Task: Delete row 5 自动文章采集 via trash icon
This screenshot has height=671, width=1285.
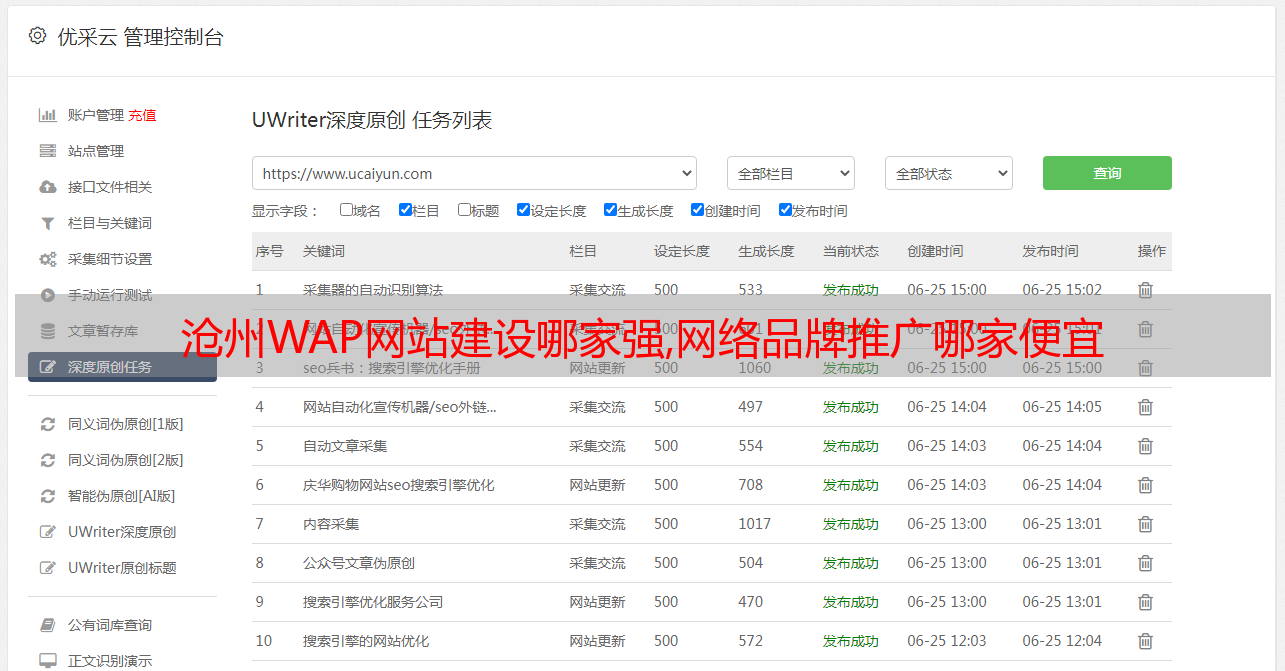Action: coord(1145,446)
